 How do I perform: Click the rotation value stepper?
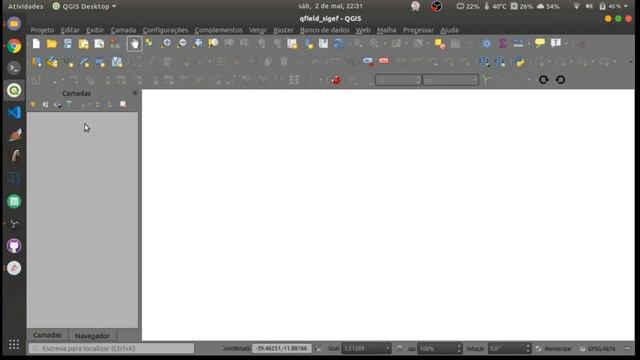[528, 349]
